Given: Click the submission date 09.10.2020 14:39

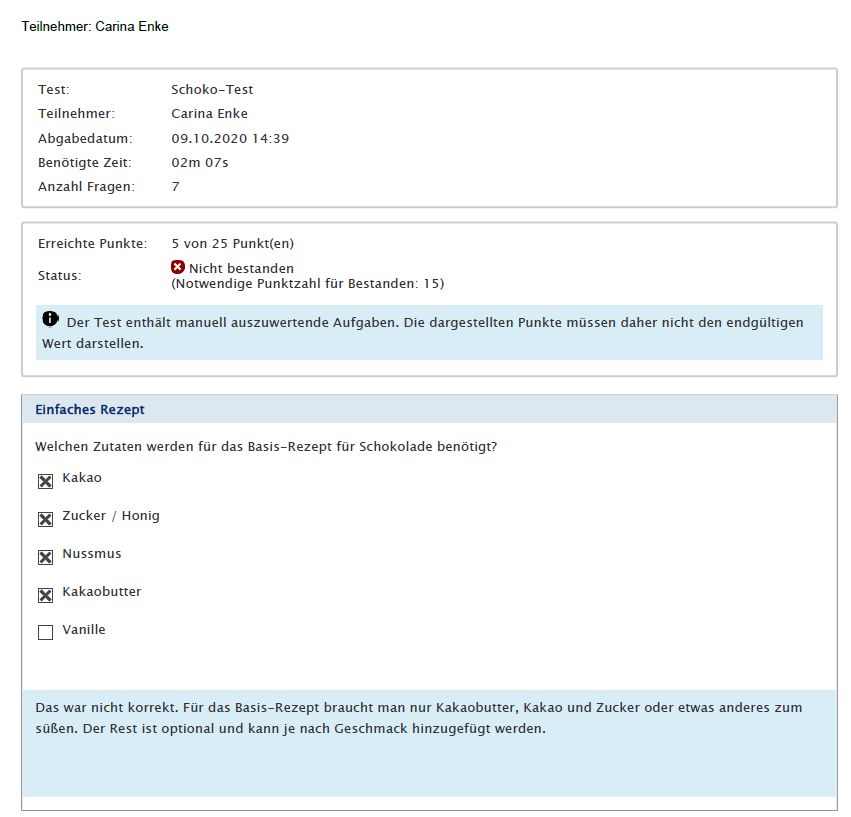Looking at the screenshot, I should (230, 138).
